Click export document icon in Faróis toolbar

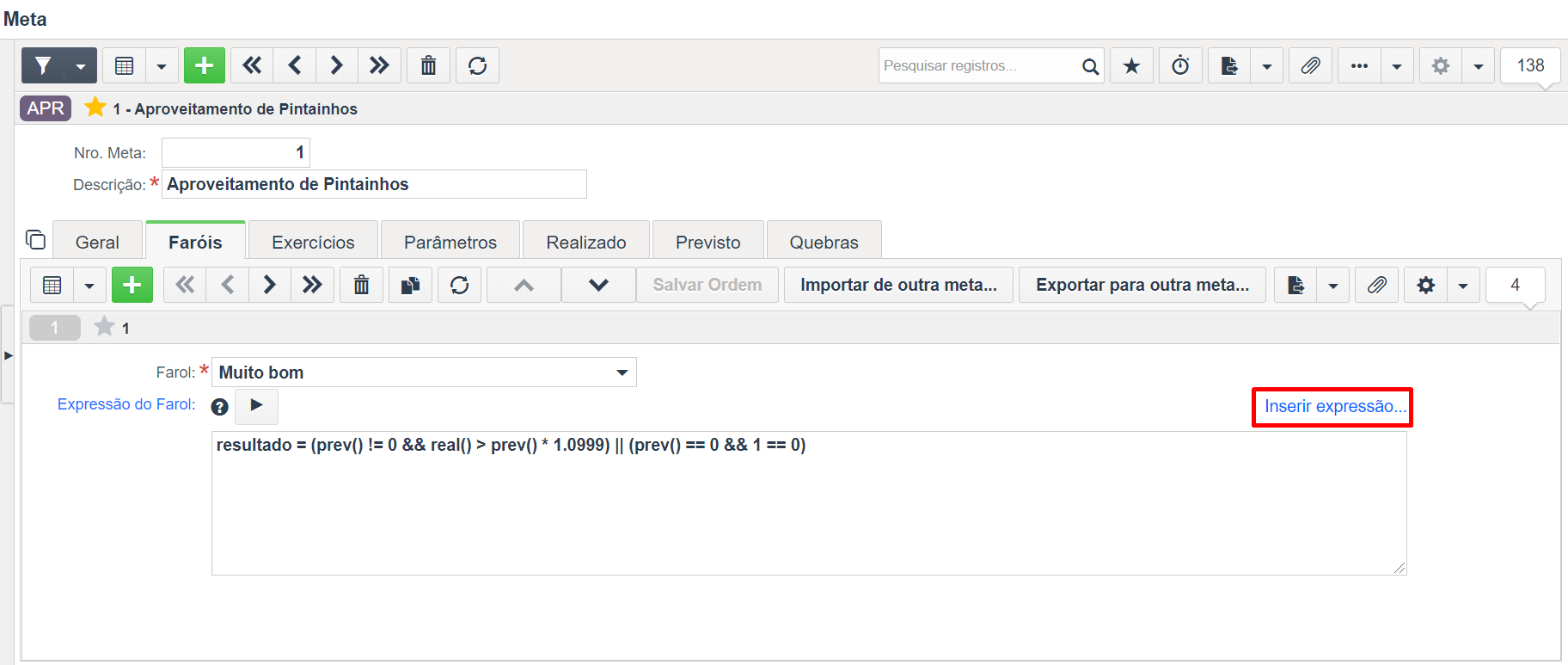coord(1295,285)
